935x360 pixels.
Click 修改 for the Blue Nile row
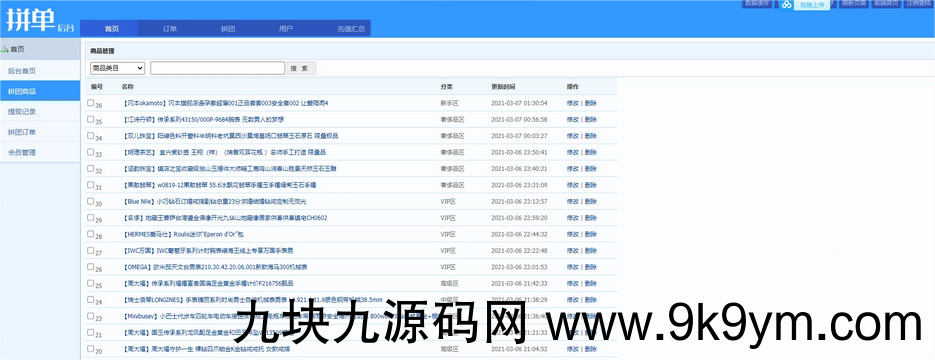(x=572, y=201)
